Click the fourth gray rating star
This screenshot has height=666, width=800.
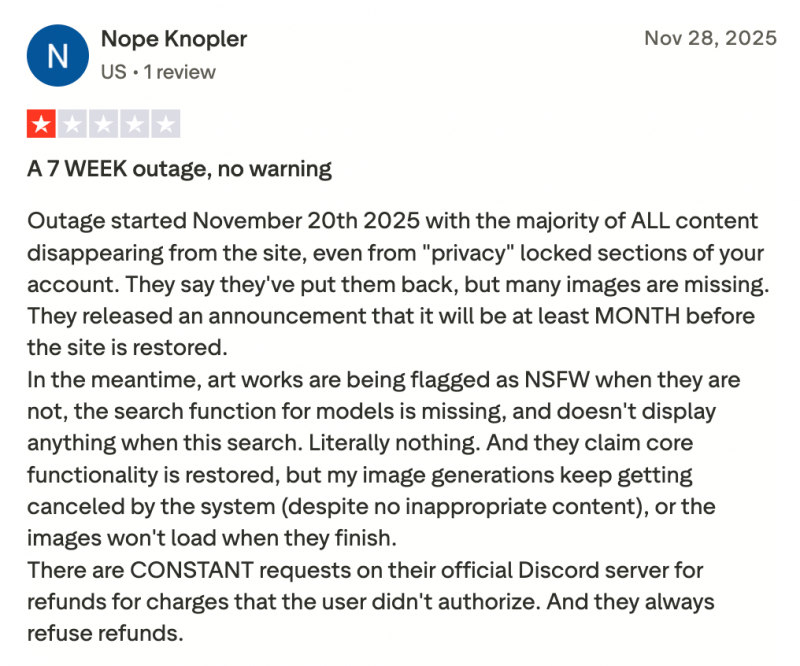pyautogui.click(x=136, y=125)
